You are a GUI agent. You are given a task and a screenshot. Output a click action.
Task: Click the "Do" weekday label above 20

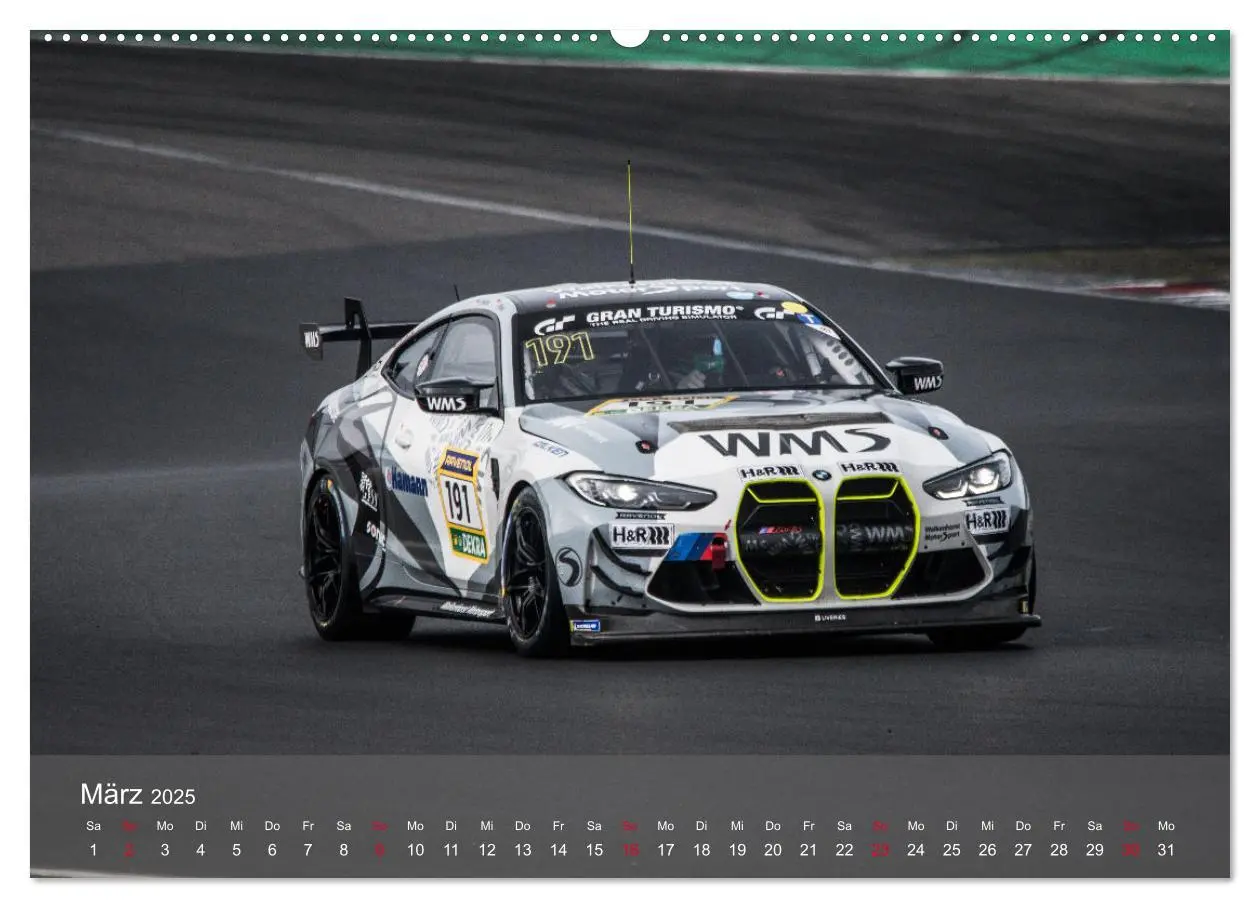point(773,826)
